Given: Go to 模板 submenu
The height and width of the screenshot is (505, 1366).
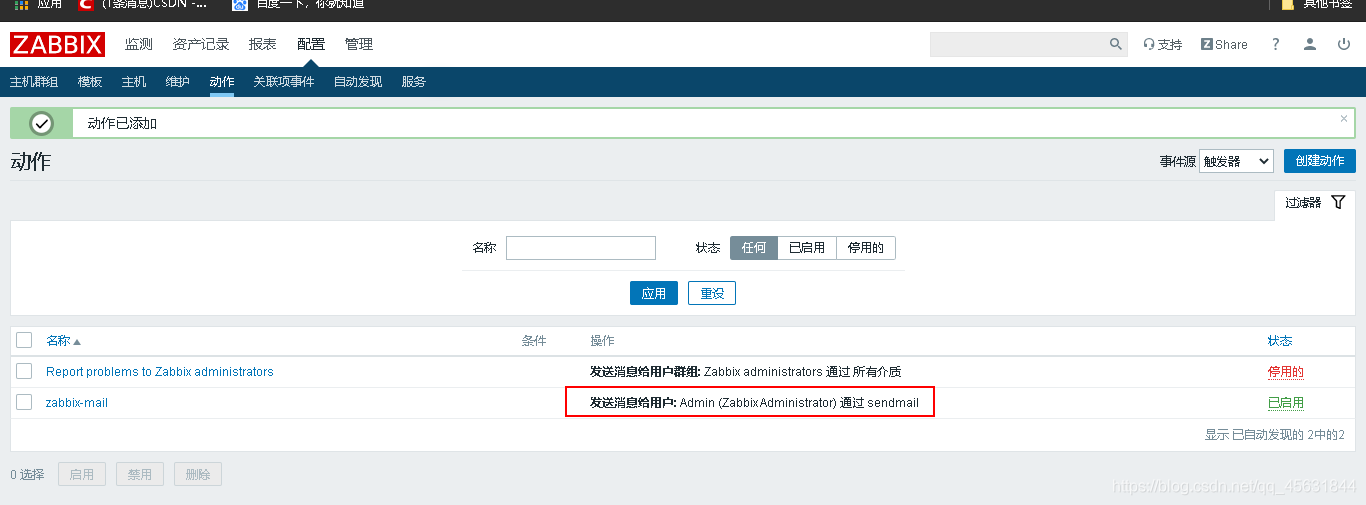Looking at the screenshot, I should [x=90, y=82].
